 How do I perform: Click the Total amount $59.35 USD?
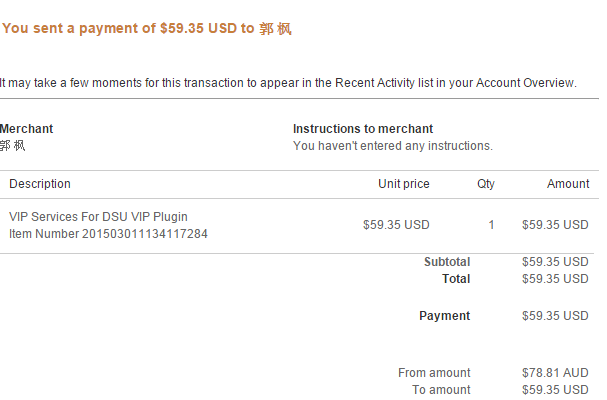(555, 279)
